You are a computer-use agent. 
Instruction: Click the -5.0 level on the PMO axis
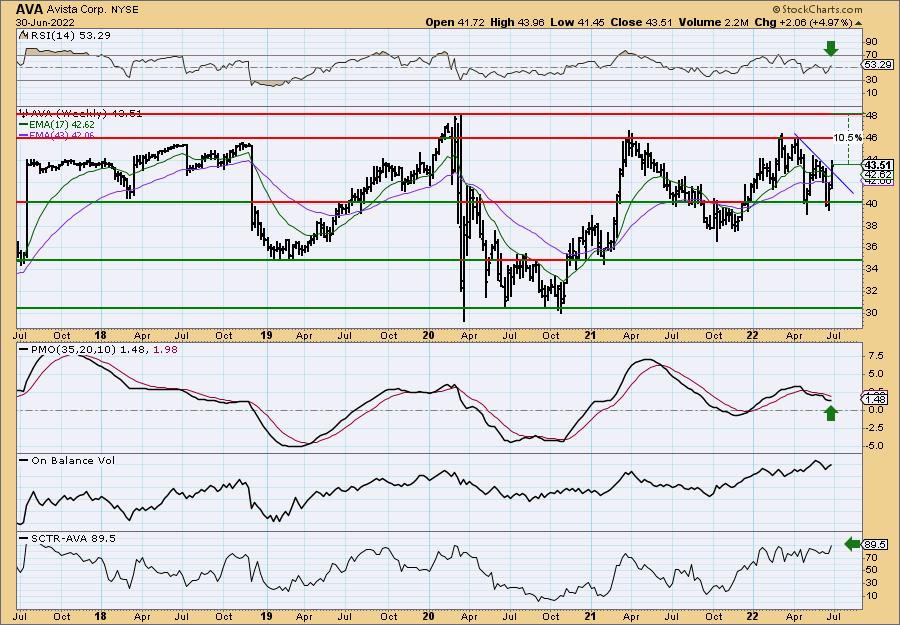874,446
